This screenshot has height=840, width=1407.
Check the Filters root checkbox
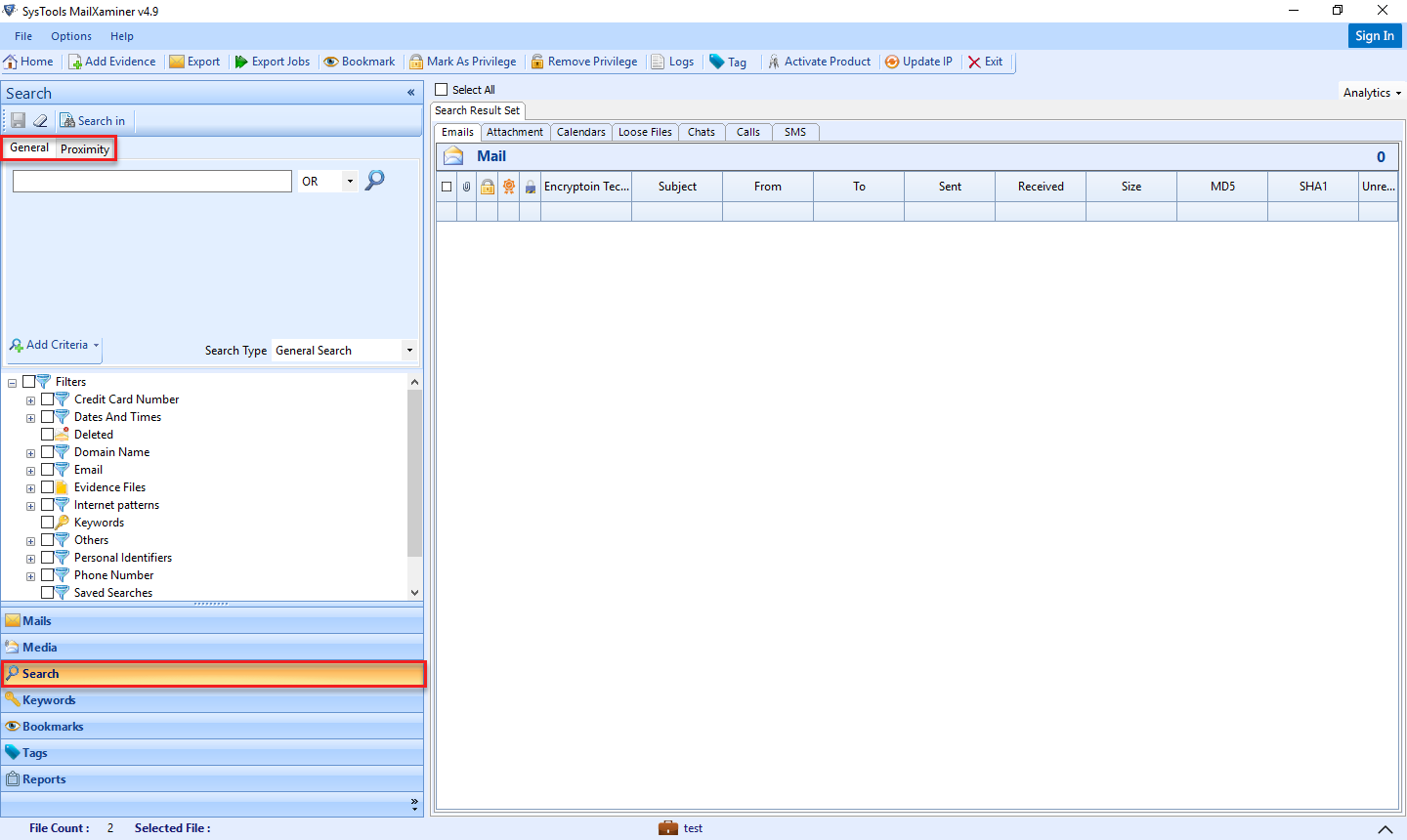point(28,381)
